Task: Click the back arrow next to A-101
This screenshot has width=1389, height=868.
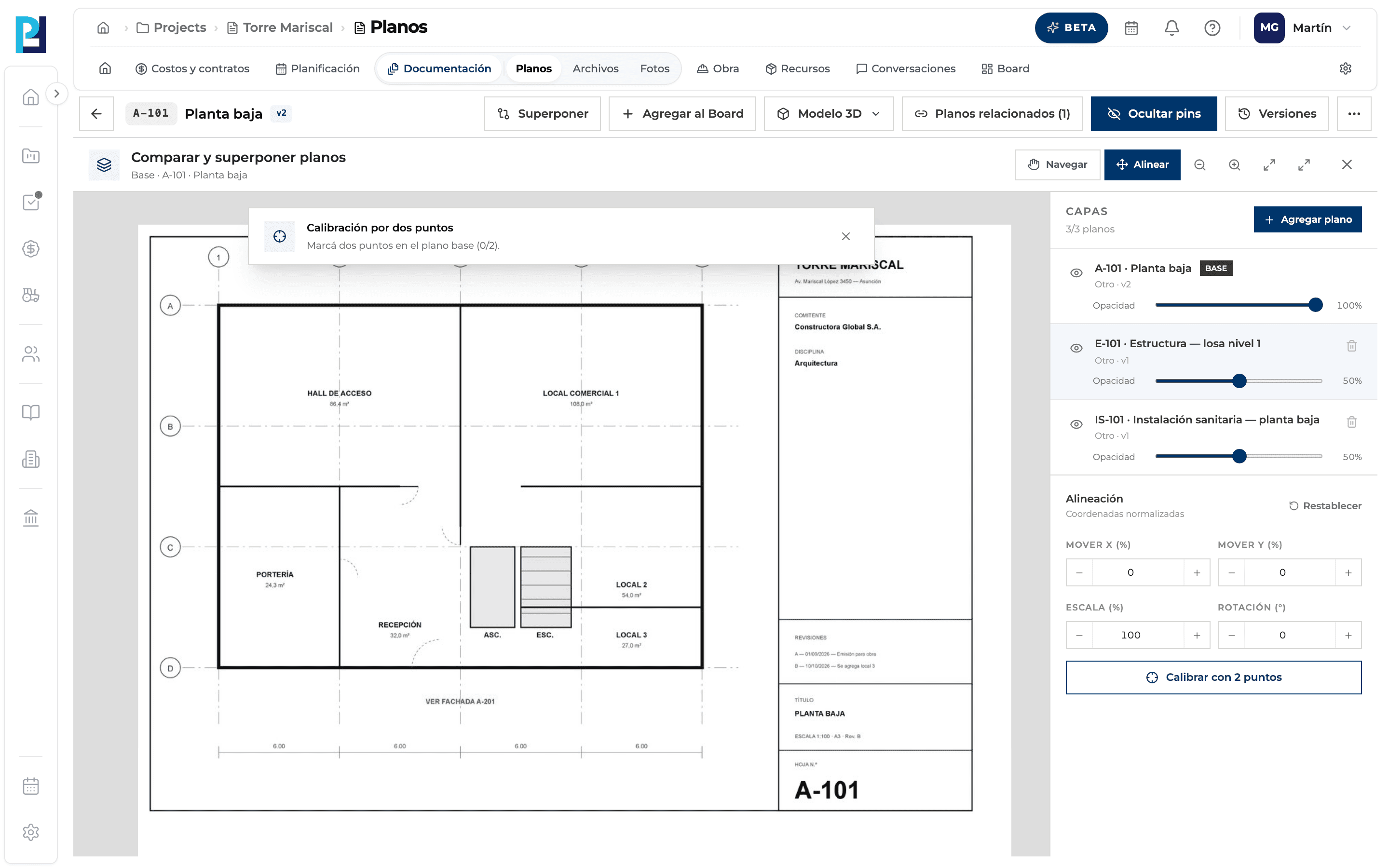Action: tap(96, 114)
